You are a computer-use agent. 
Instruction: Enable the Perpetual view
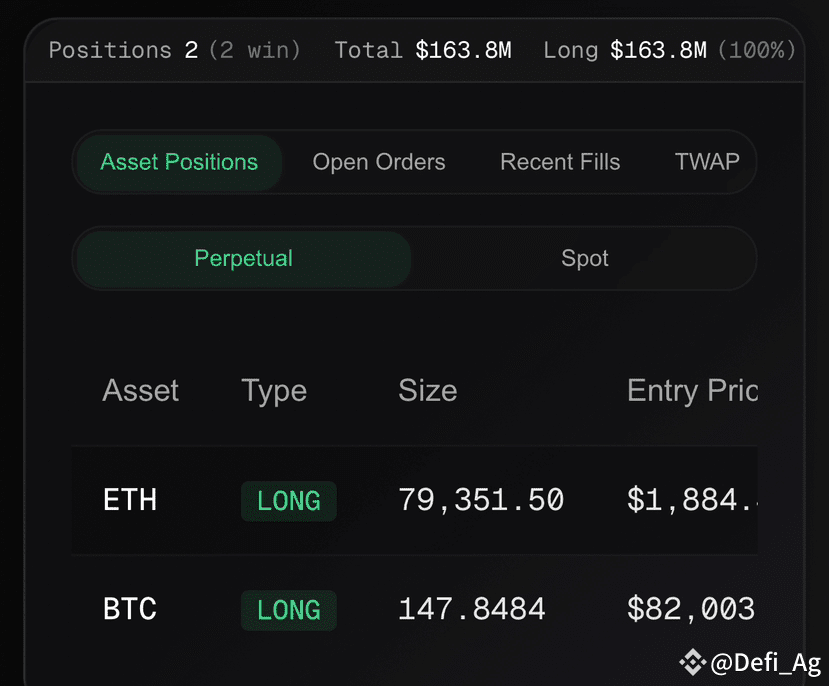(x=242, y=258)
